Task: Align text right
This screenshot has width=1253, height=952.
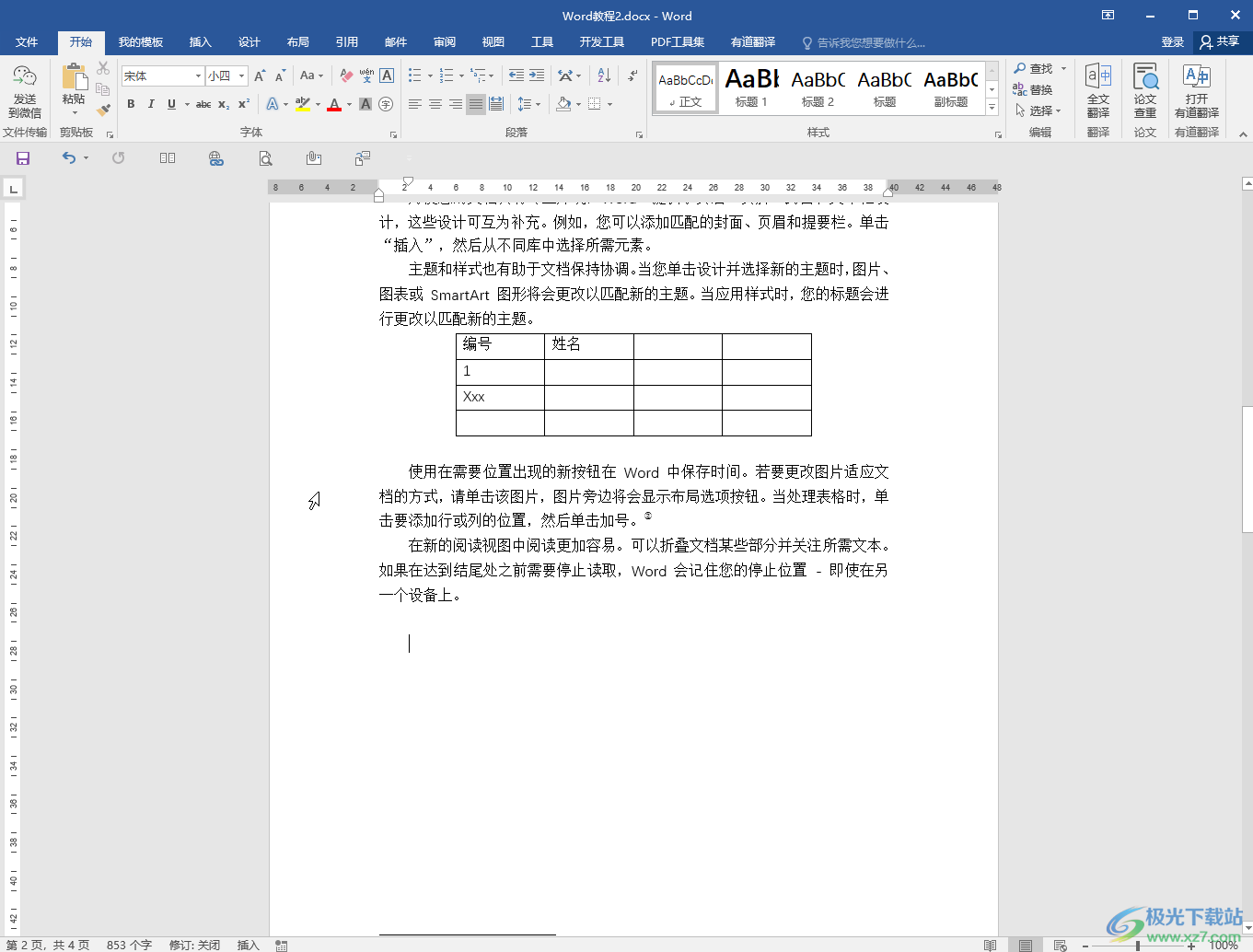Action: click(456, 104)
